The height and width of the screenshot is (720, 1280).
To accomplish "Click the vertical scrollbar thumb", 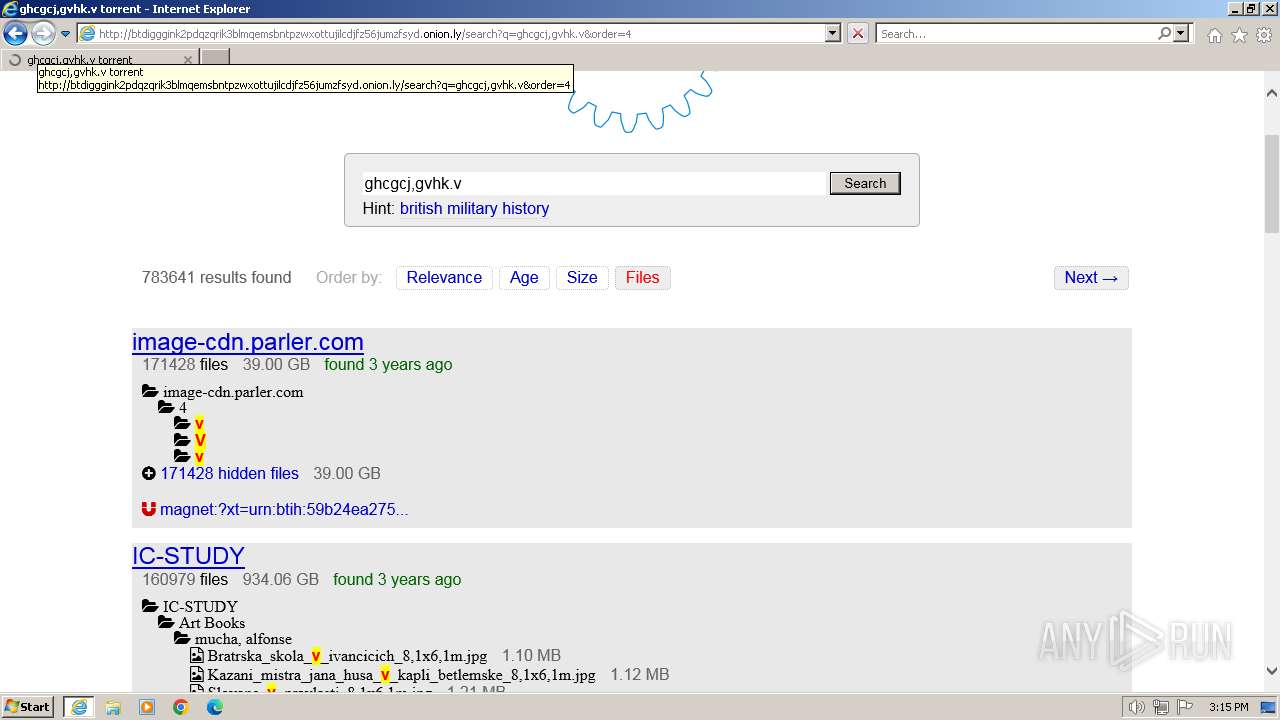I will pos(1271,183).
